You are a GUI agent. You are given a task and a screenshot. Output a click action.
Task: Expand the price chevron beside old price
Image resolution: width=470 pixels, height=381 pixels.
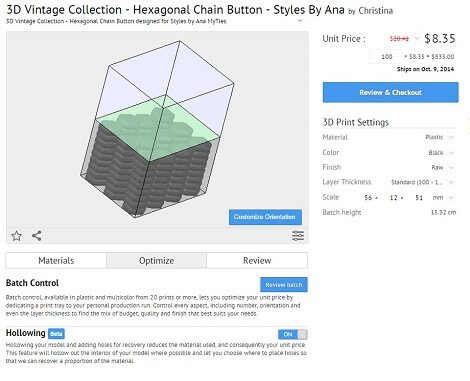click(x=417, y=39)
